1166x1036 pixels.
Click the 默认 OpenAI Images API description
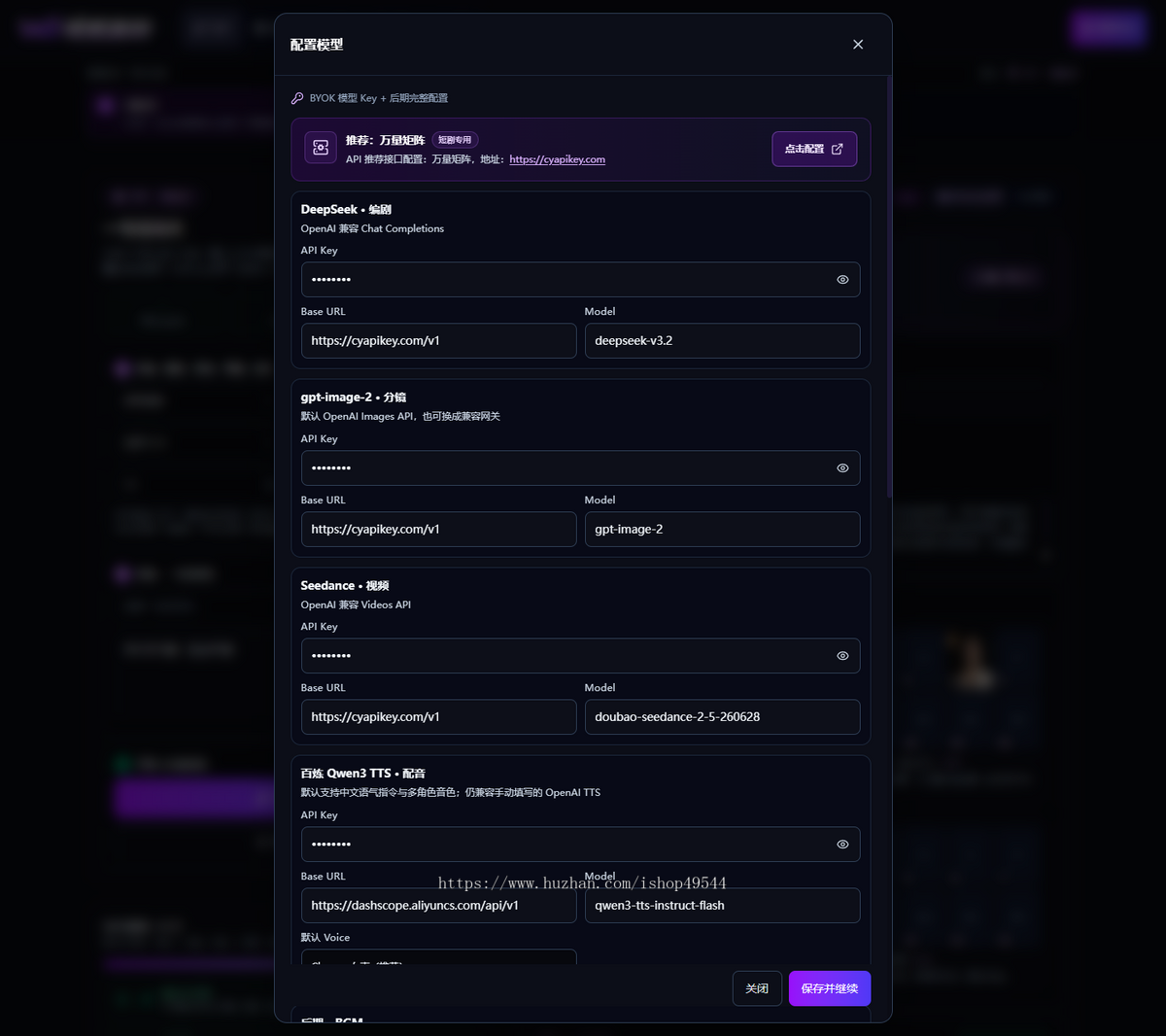click(400, 417)
